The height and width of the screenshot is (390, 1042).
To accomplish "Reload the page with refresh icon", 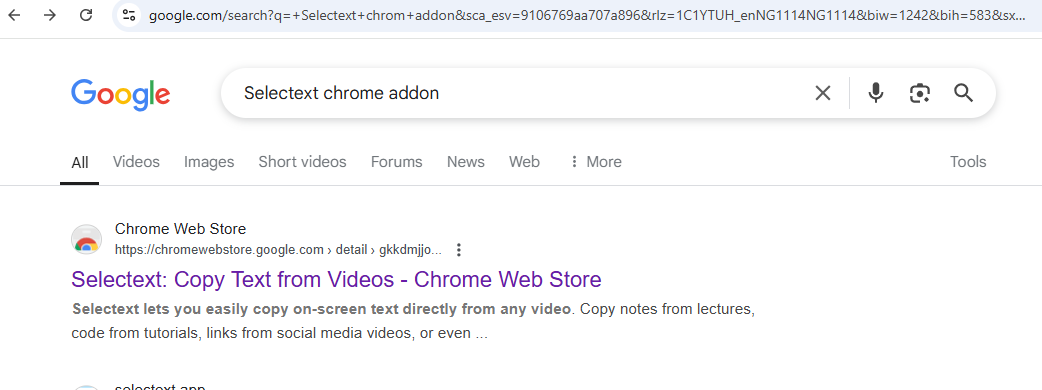I will point(86,15).
